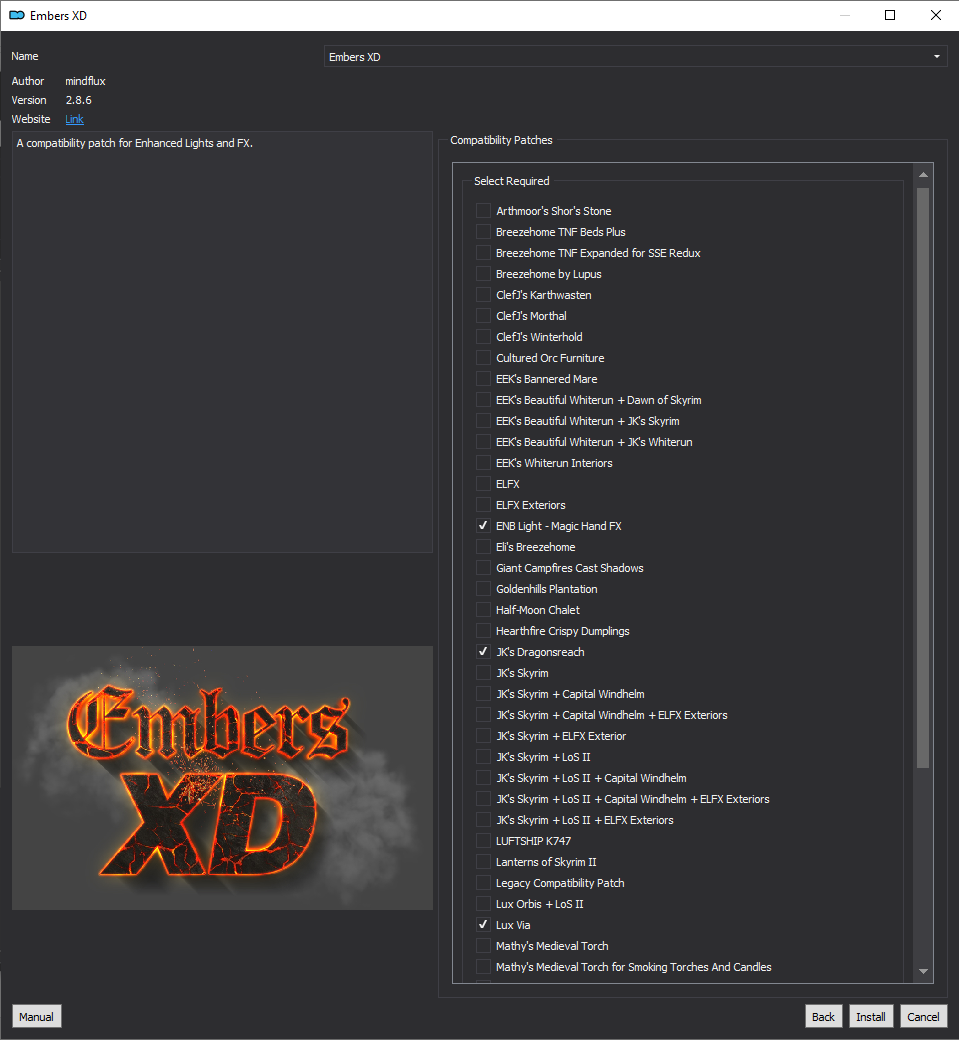Screen dimensions: 959x1040
Task: Check Mathy's Medieval Torch
Action: pos(483,946)
